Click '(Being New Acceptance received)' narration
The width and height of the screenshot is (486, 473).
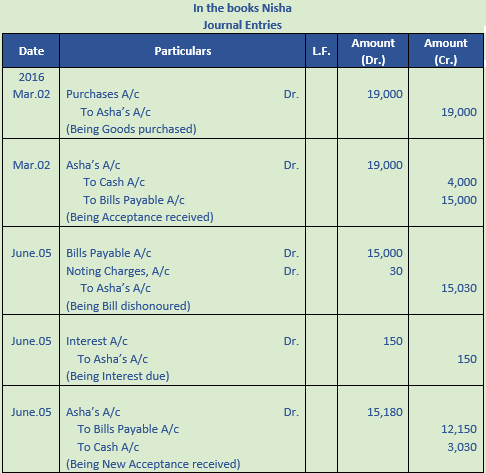[153, 464]
